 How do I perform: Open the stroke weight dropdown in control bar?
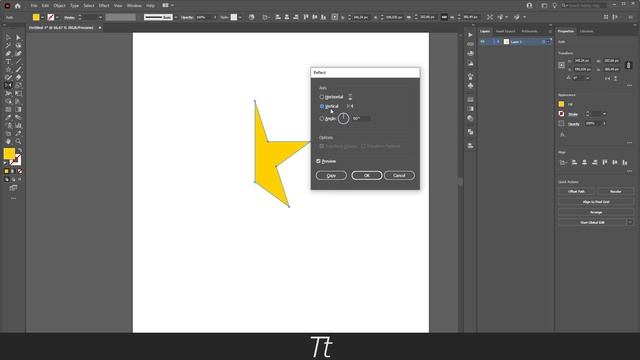click(x=100, y=17)
